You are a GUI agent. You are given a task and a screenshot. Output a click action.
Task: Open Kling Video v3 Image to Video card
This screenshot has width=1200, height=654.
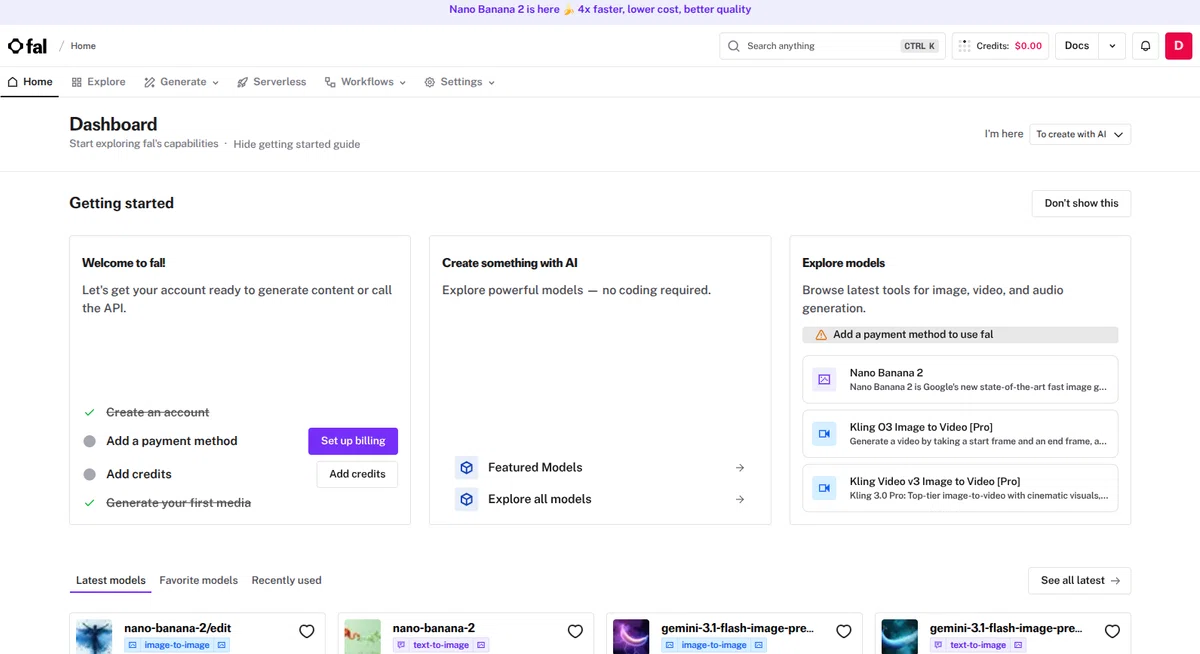click(x=960, y=488)
